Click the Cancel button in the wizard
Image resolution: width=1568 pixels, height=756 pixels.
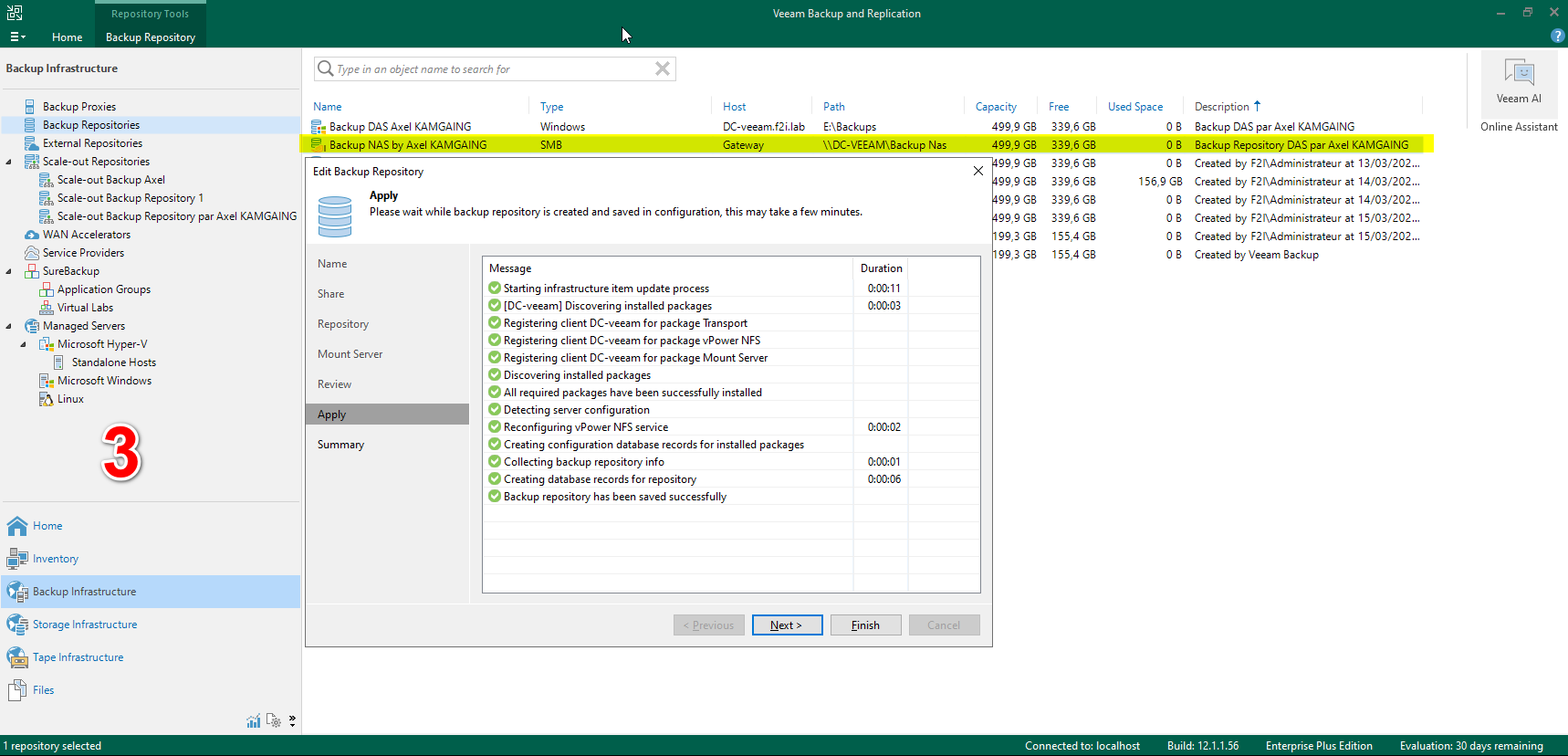click(944, 625)
